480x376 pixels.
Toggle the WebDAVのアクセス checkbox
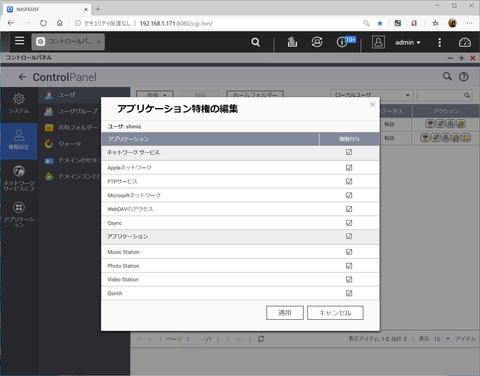[x=349, y=209]
